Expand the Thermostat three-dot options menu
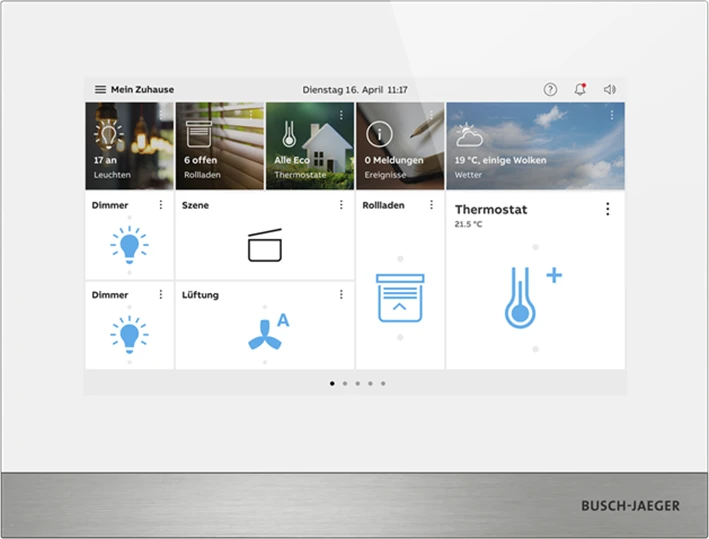Viewport: 709px width, 539px height. click(x=607, y=209)
